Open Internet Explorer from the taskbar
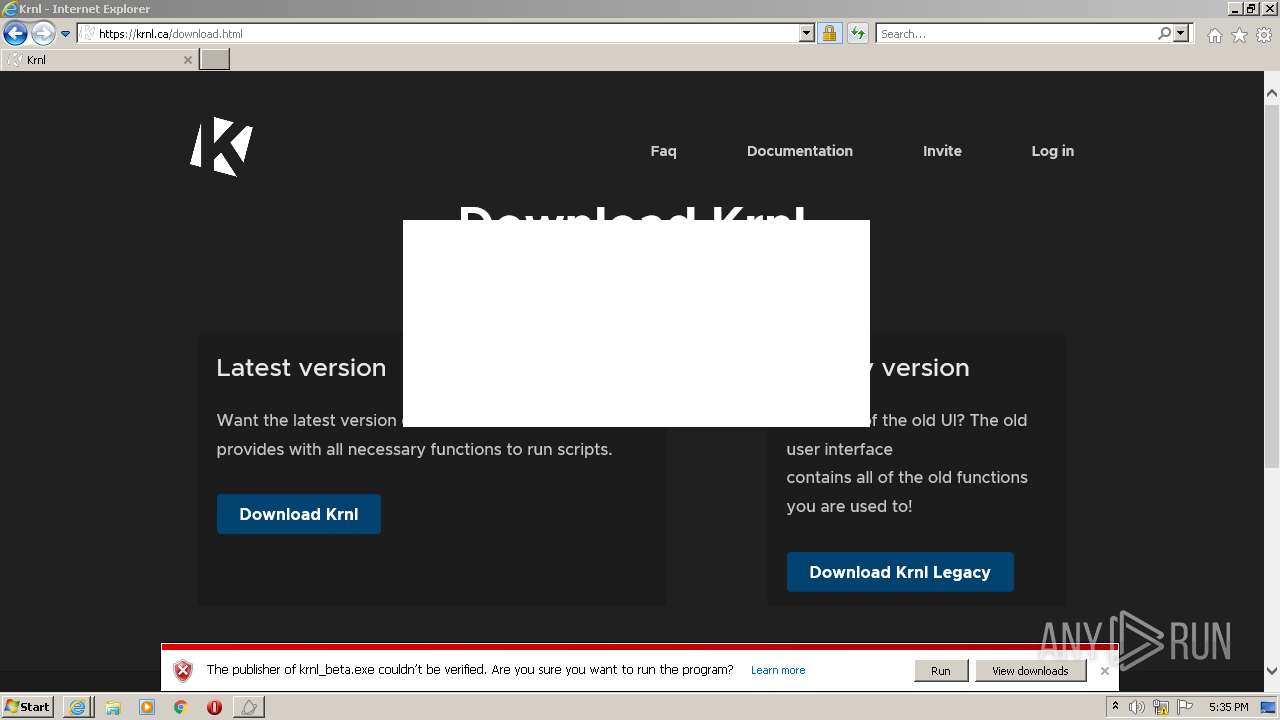Viewport: 1280px width, 720px height. click(x=77, y=707)
